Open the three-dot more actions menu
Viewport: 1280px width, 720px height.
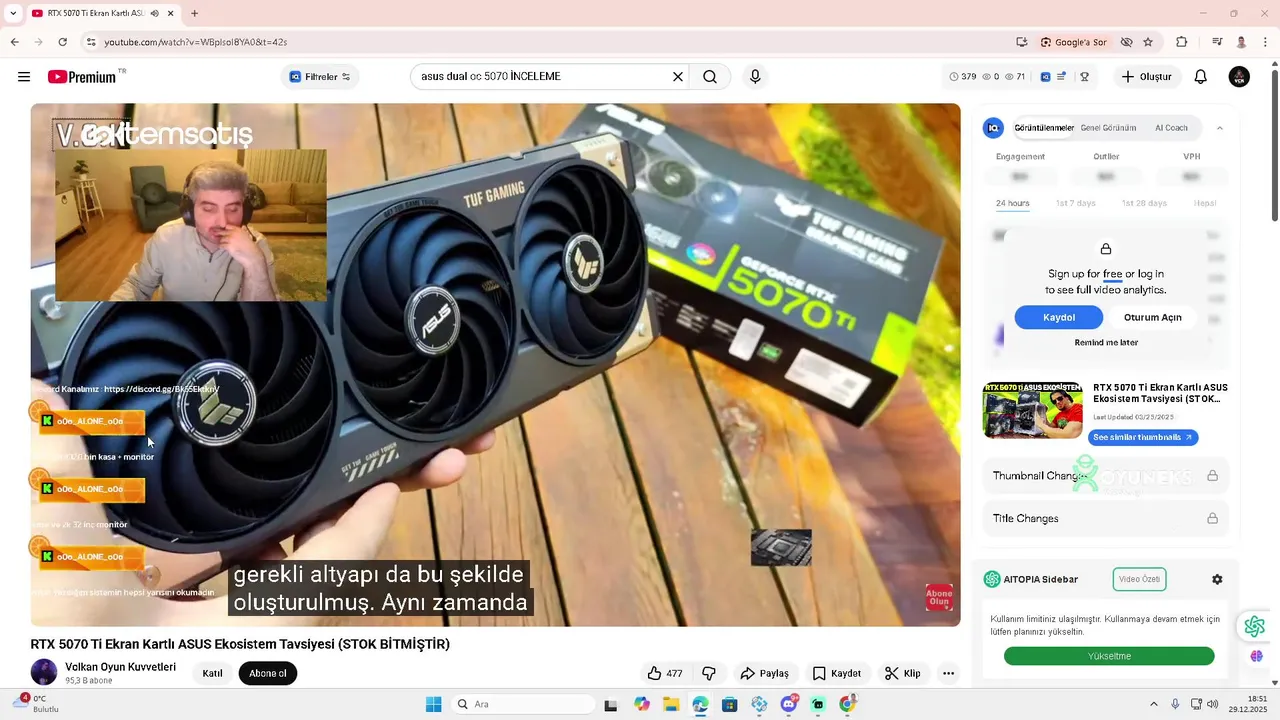[x=948, y=673]
